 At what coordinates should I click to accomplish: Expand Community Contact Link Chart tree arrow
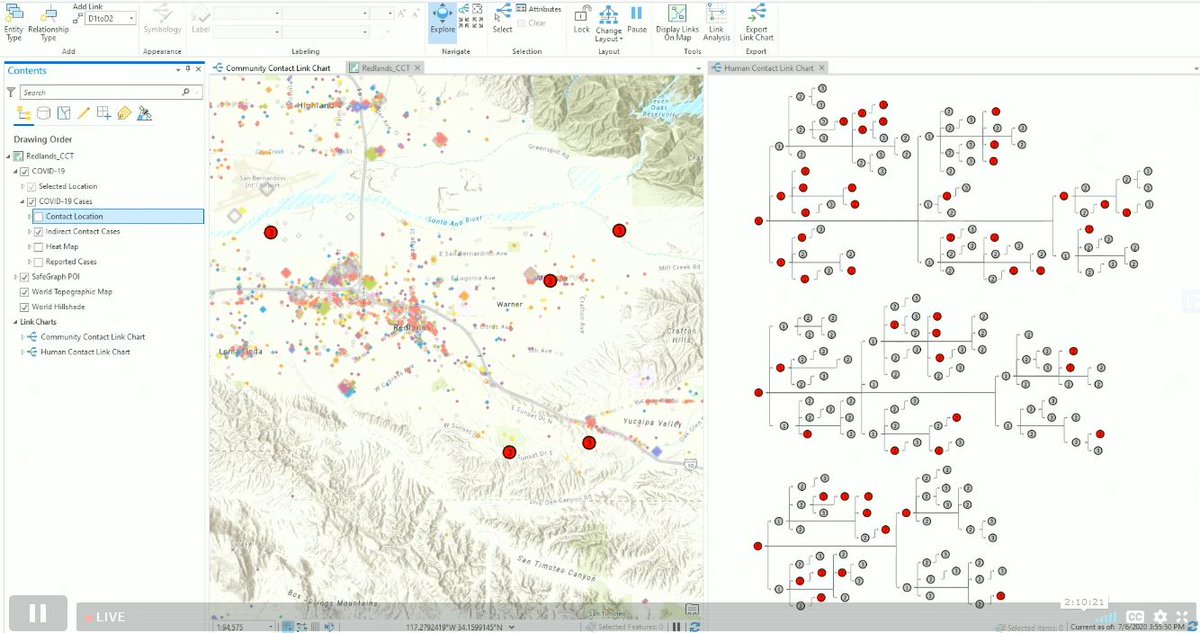(x=22, y=337)
